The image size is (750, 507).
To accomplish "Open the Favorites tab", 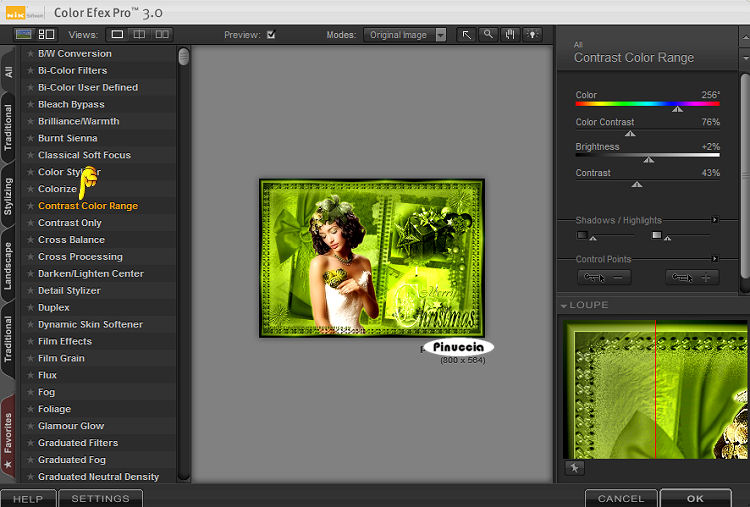I will click(9, 440).
